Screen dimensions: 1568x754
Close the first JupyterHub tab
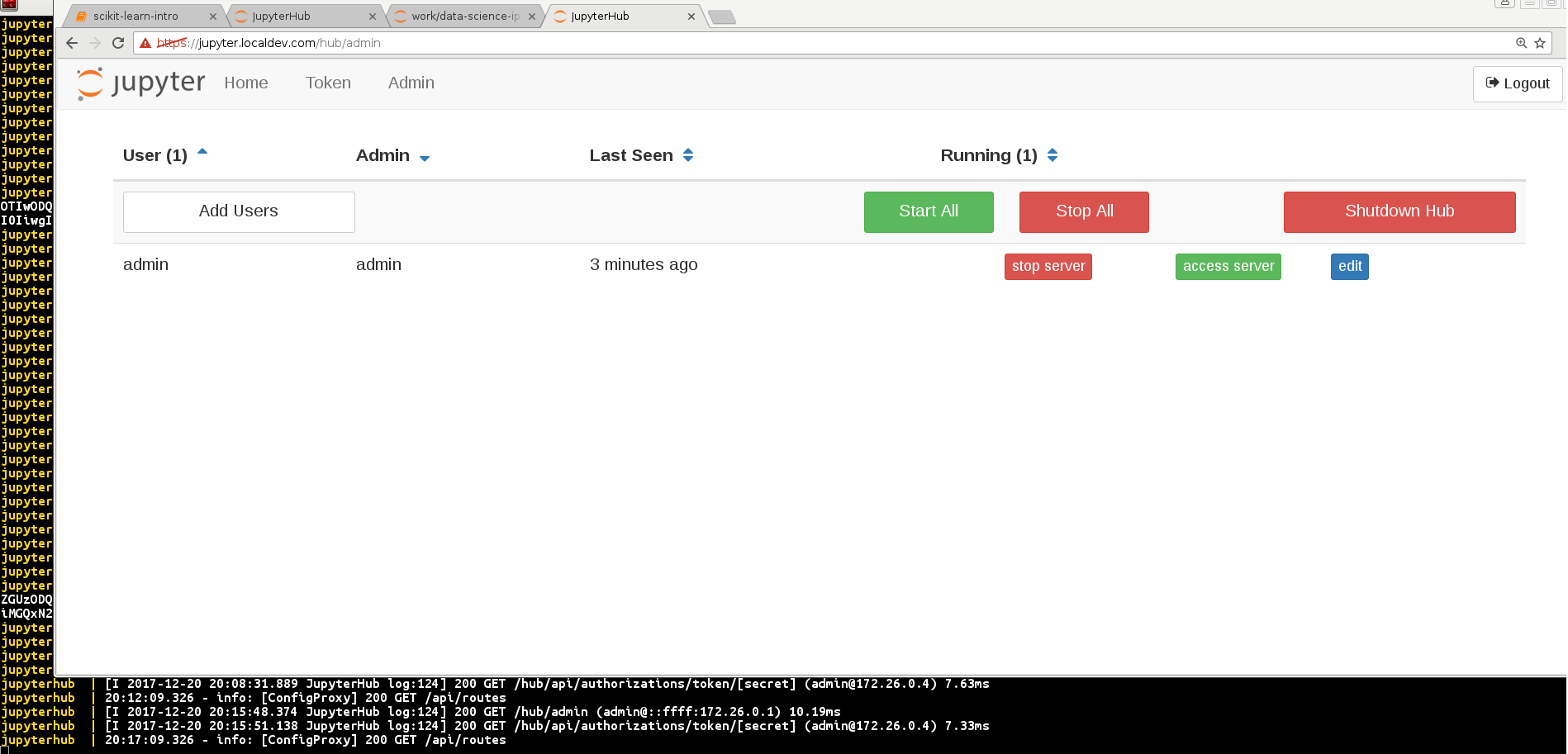[x=373, y=17]
